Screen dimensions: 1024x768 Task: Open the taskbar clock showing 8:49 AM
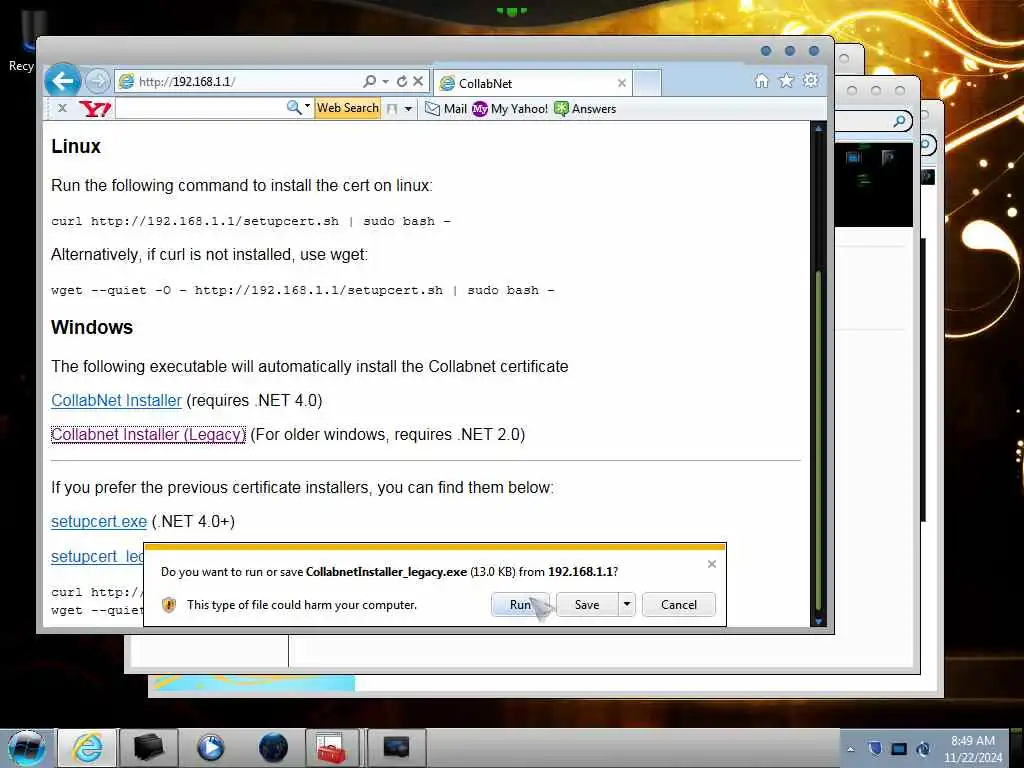pos(973,749)
